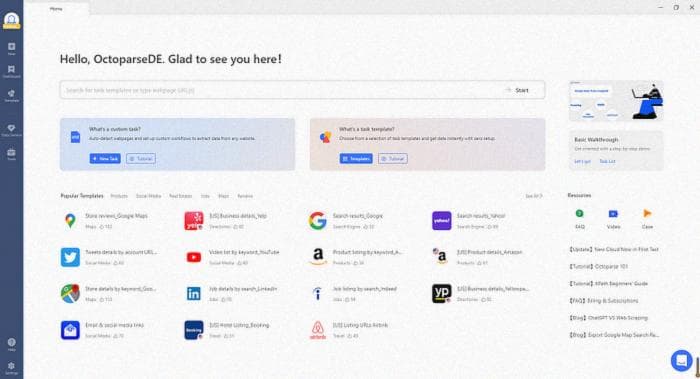Open 'Search results_Google' template title
Screen dimensions: 700x379
tap(358, 216)
